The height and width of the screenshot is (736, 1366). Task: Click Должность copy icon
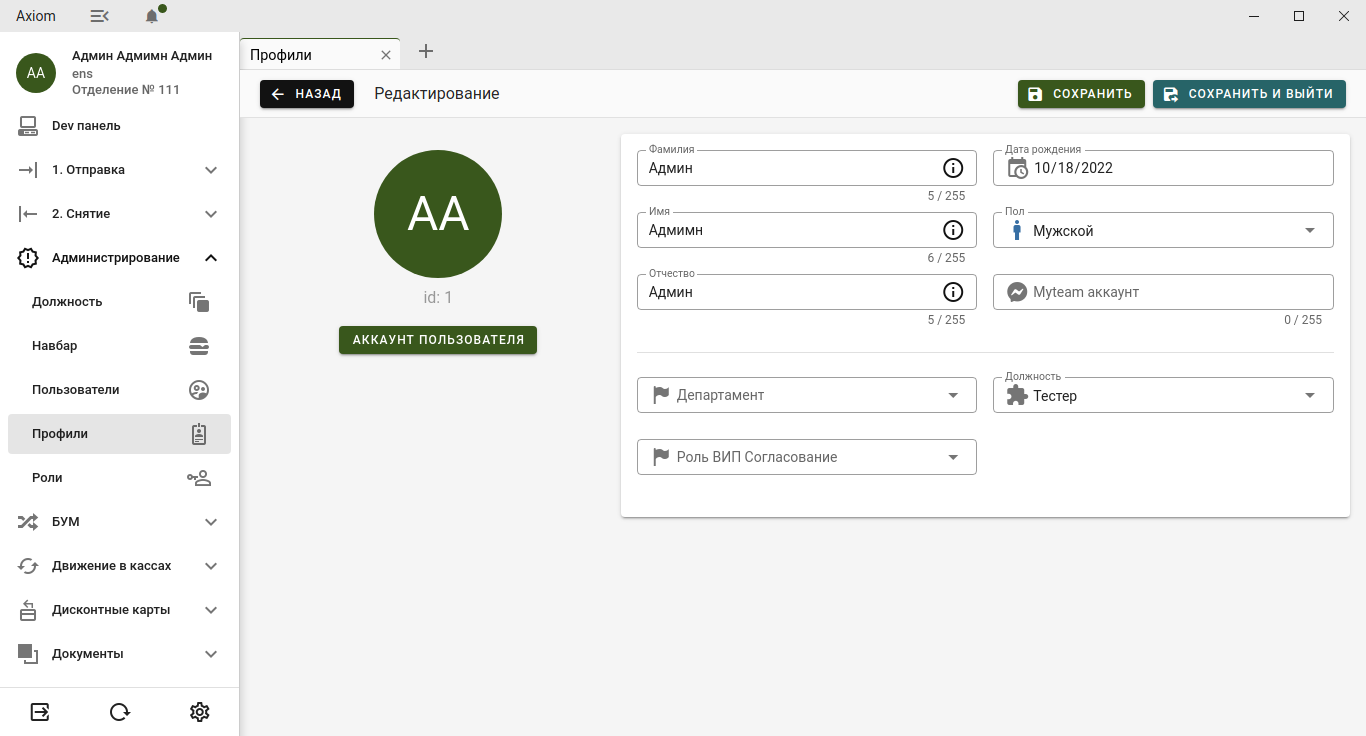tap(199, 302)
